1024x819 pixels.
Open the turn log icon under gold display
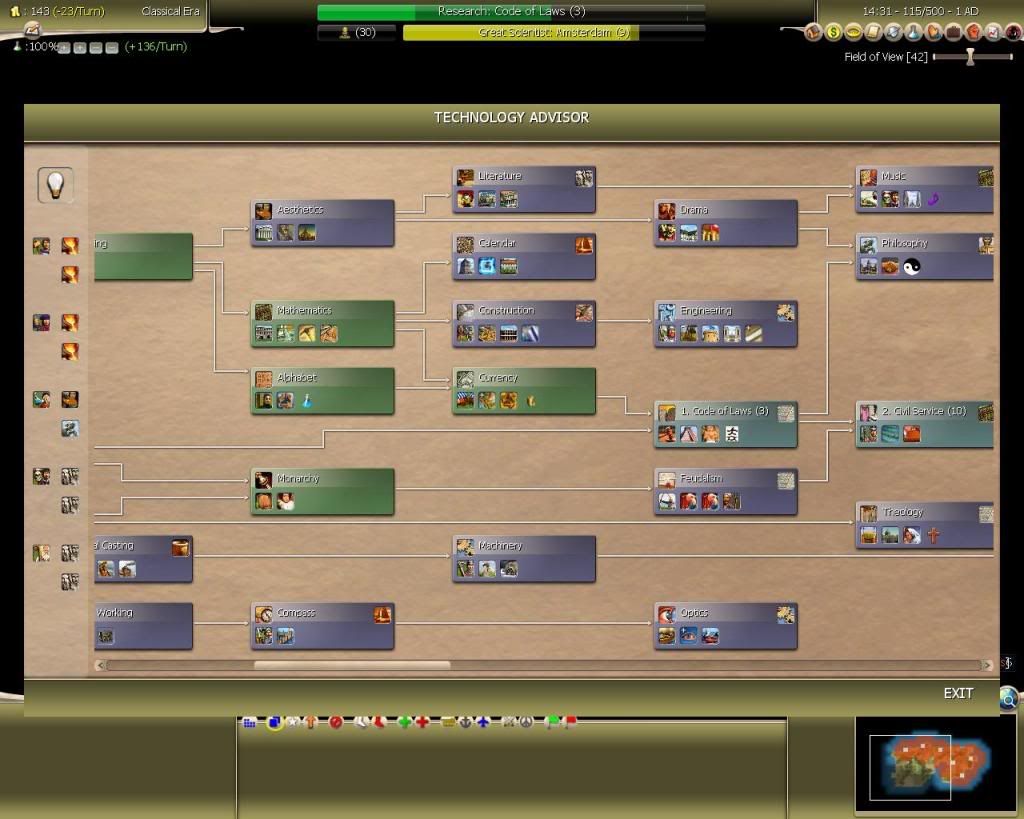click(x=32, y=29)
